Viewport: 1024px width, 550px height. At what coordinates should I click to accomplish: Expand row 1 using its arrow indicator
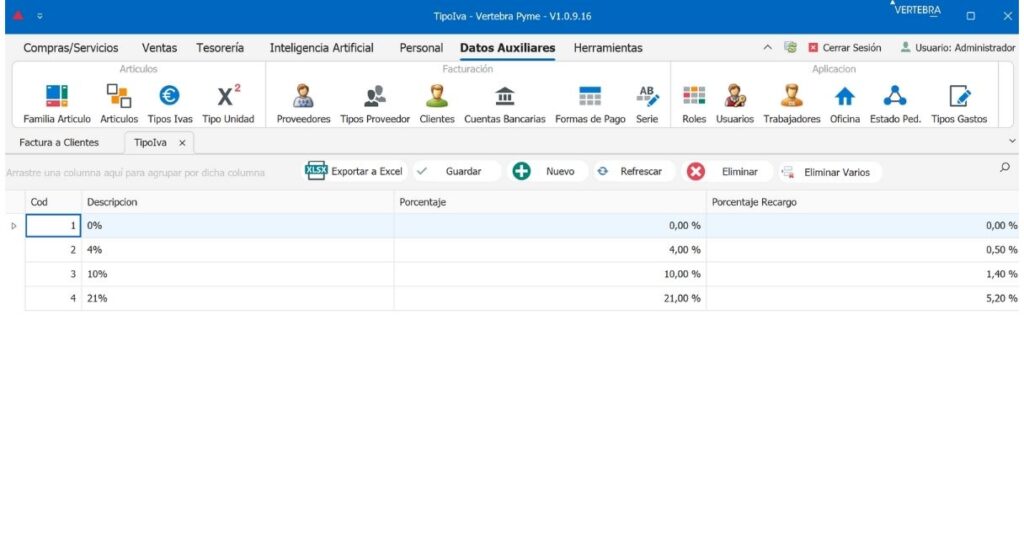14,226
